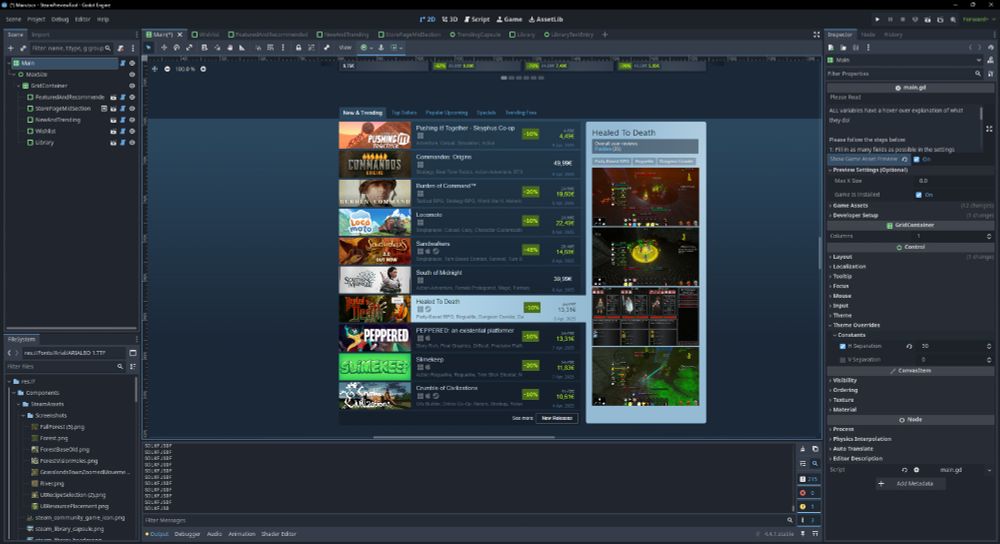Open the Project menu
Viewport: 1000px width, 544px height.
(x=36, y=20)
